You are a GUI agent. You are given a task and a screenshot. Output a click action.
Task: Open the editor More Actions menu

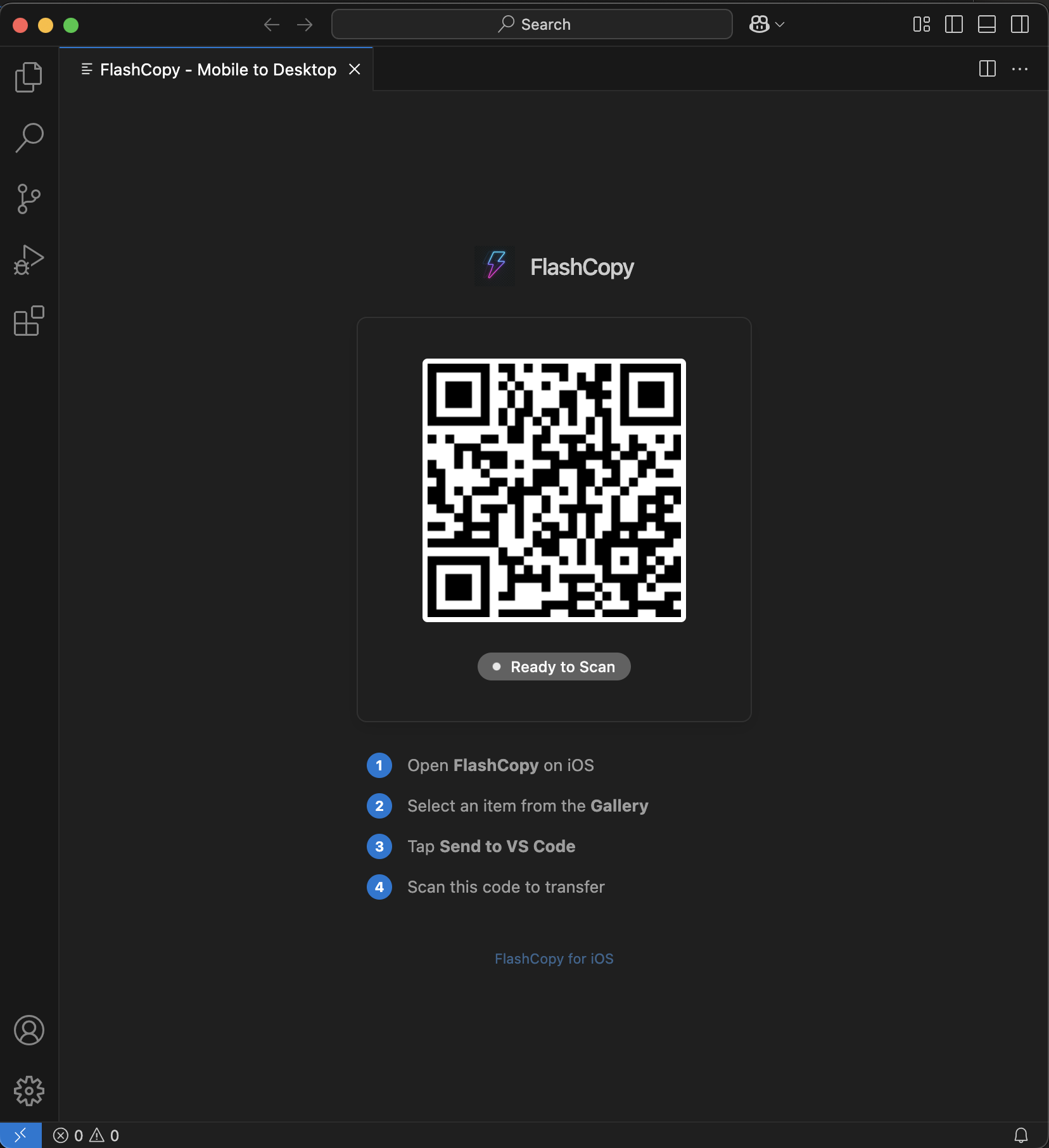pyautogui.click(x=1020, y=69)
